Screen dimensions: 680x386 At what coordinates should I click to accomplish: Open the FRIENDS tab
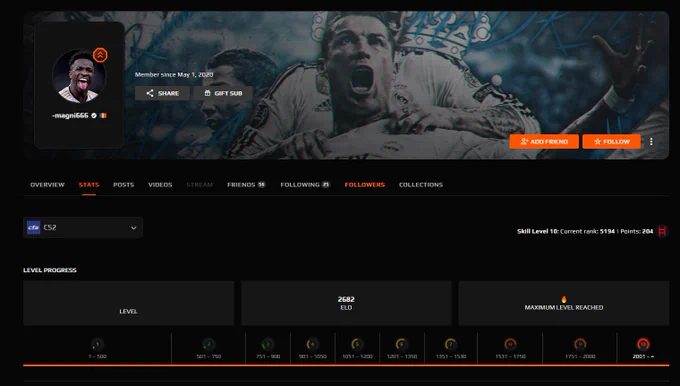click(246, 185)
